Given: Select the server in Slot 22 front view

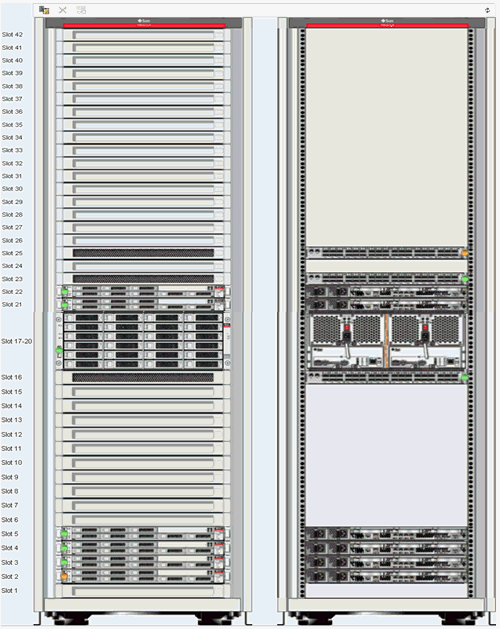Looking at the screenshot, I should point(143,292).
